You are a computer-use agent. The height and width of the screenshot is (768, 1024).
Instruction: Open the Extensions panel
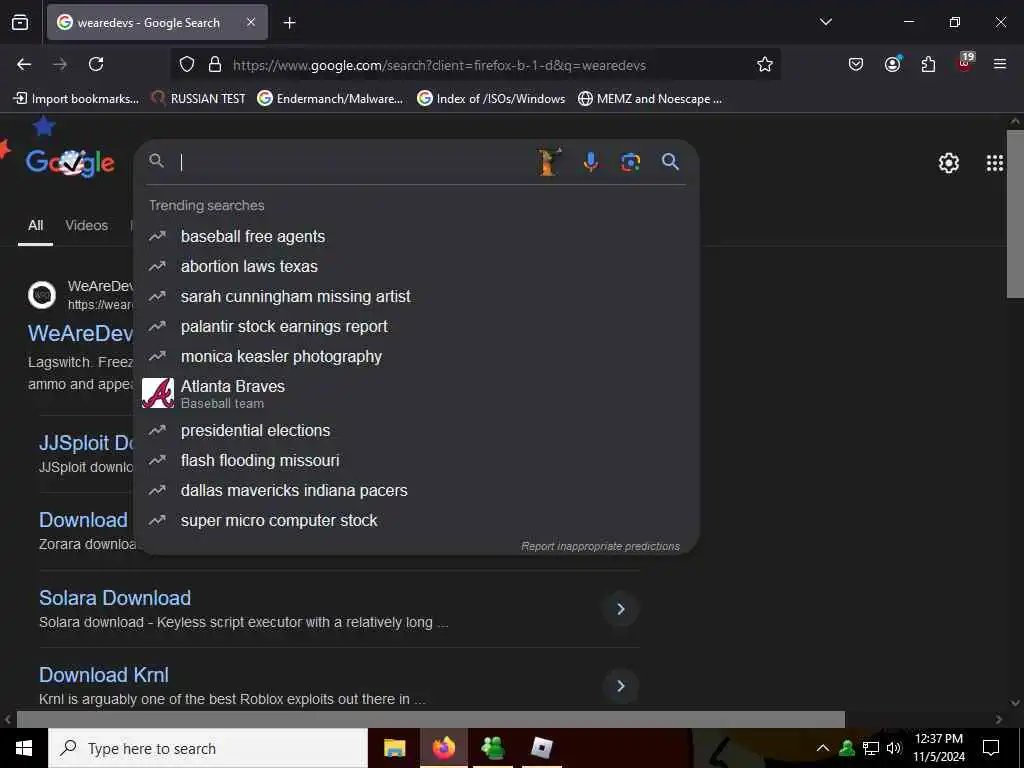pos(928,64)
